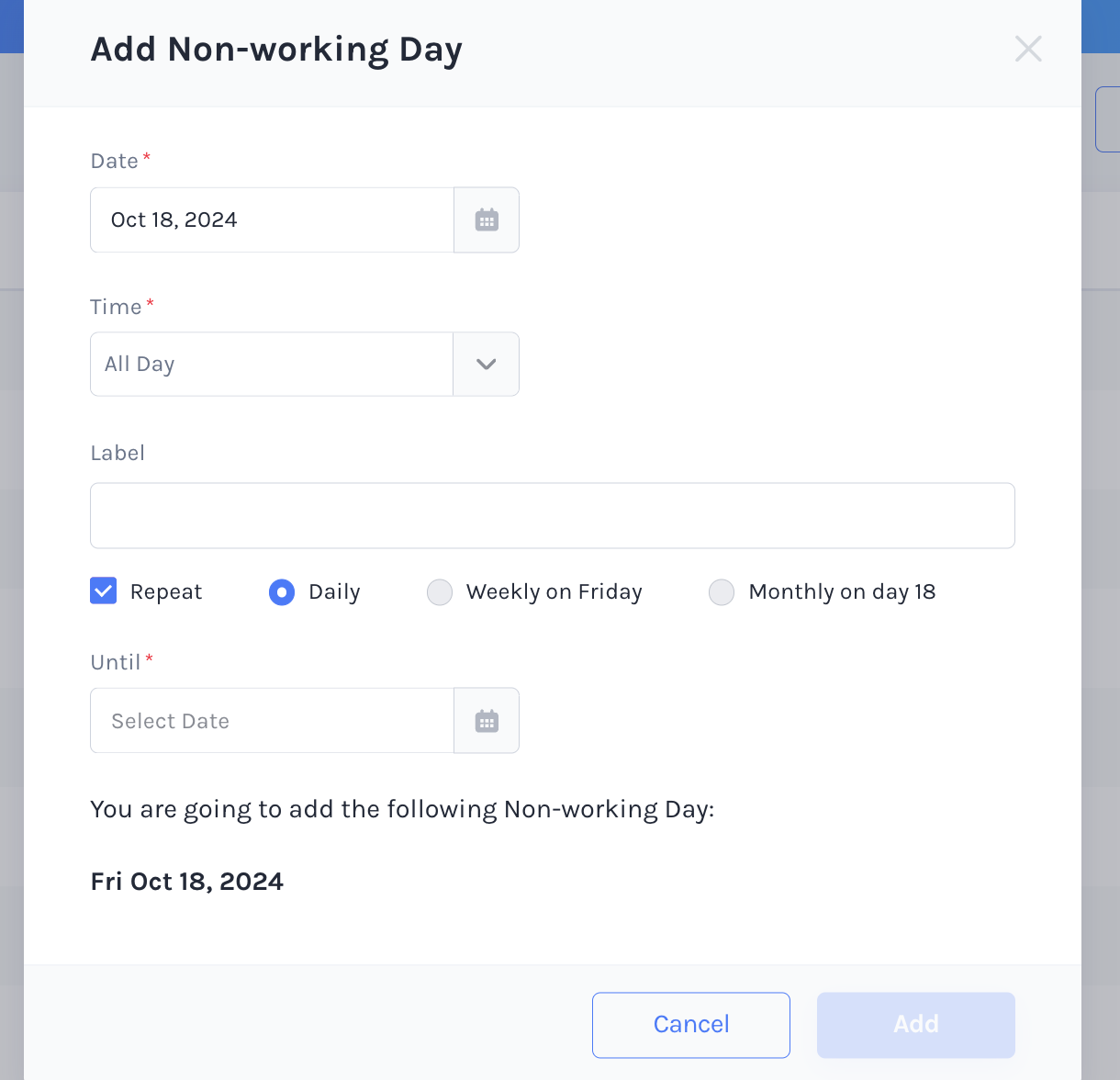The image size is (1120, 1080).
Task: Select the Weekly on Friday option
Action: 440,591
